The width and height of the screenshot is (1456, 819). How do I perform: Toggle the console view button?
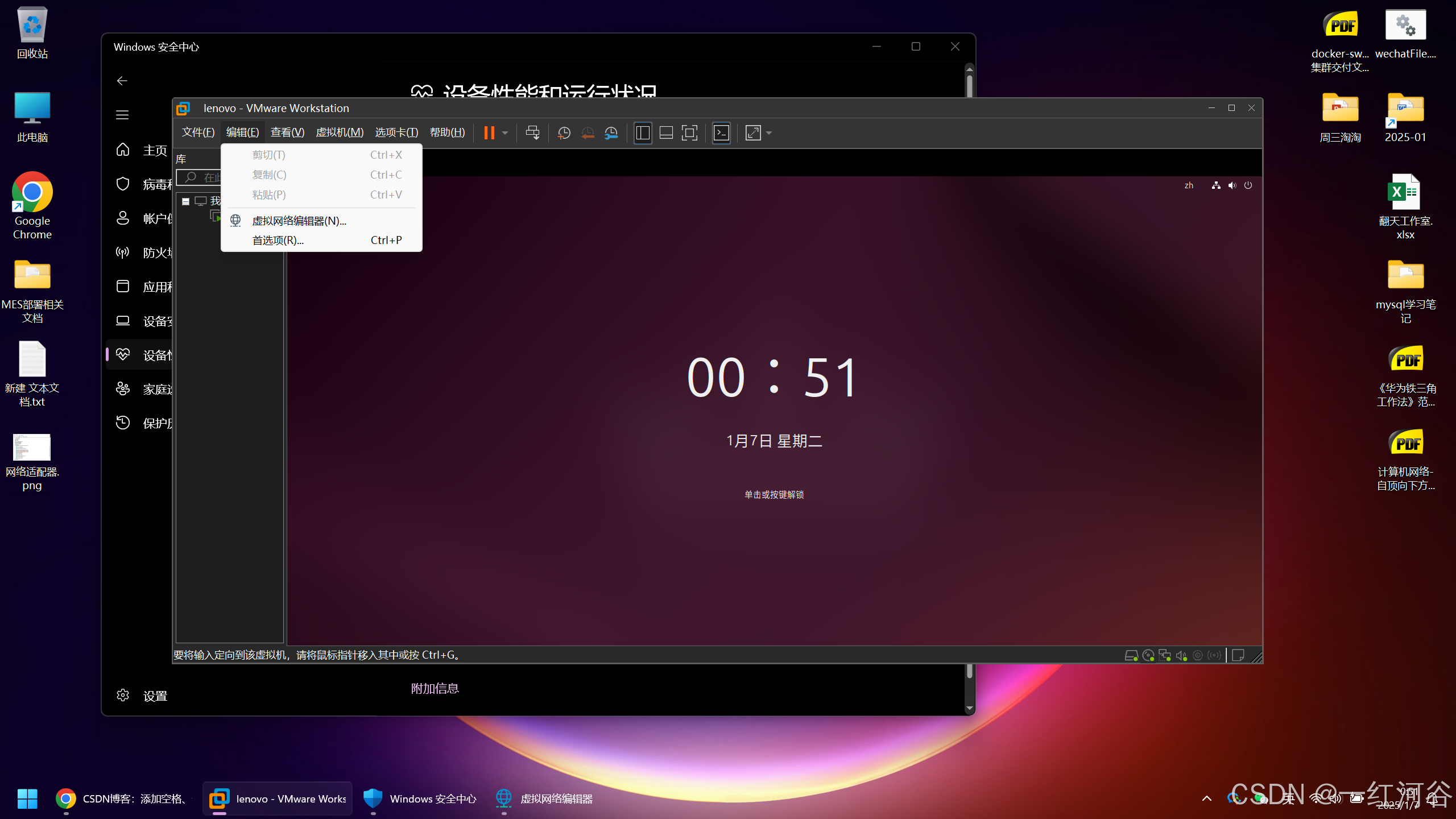(721, 133)
